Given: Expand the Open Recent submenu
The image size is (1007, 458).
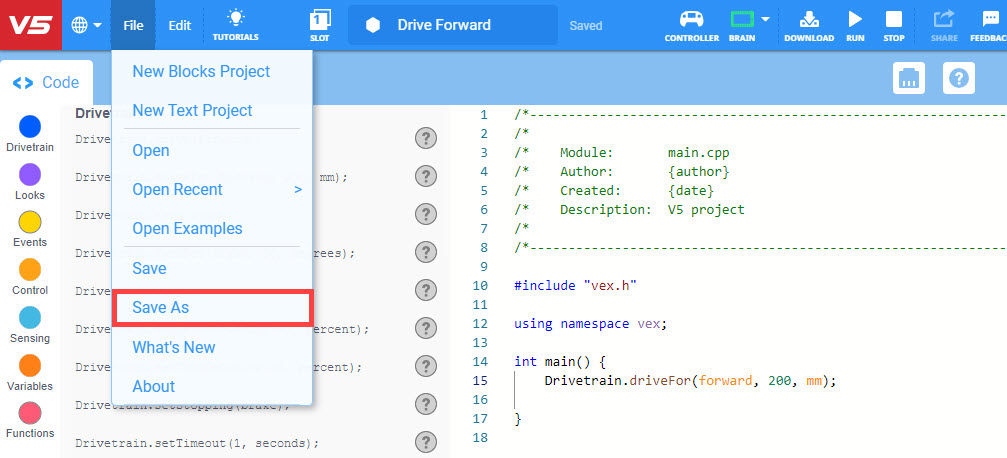Looking at the screenshot, I should 216,189.
